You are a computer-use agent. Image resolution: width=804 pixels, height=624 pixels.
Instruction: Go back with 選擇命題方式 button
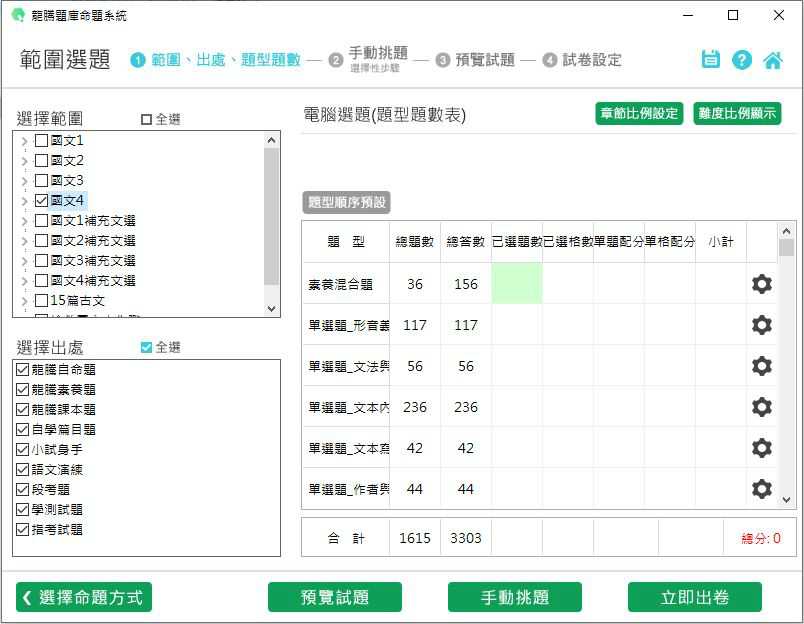tap(84, 597)
